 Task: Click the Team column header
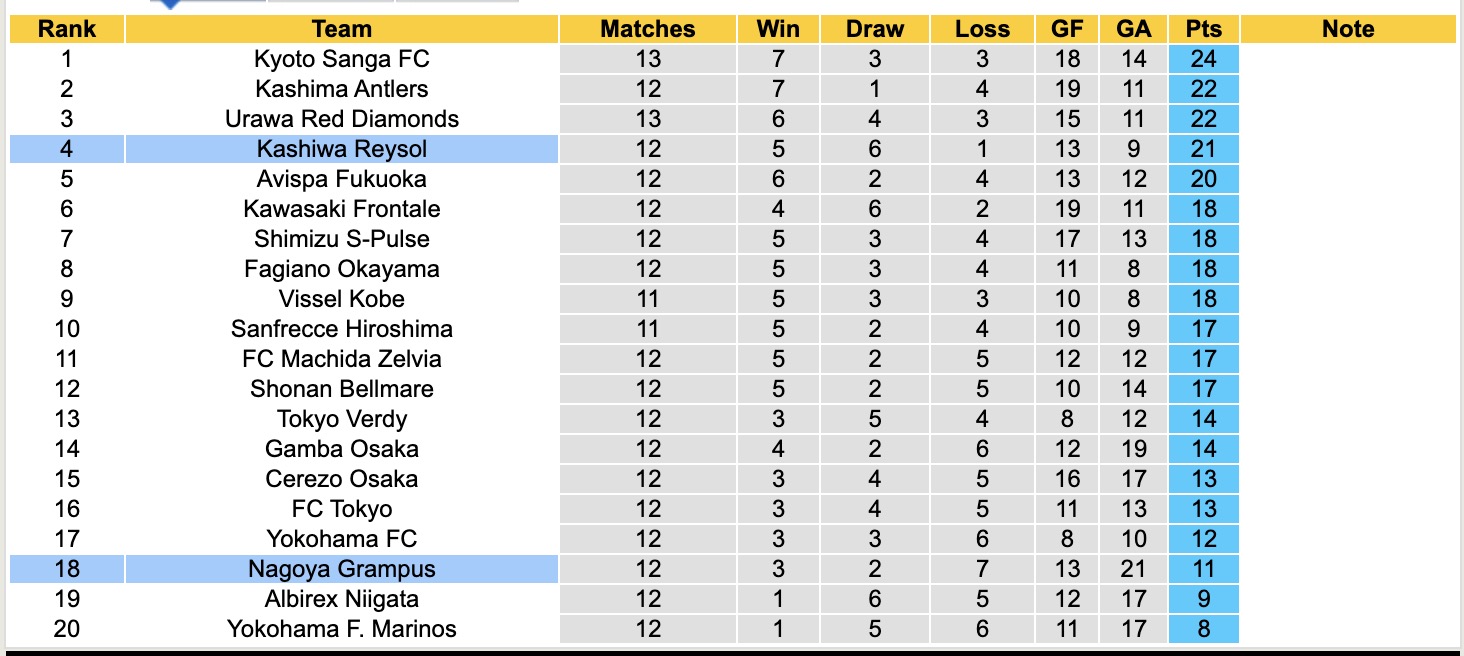click(341, 29)
